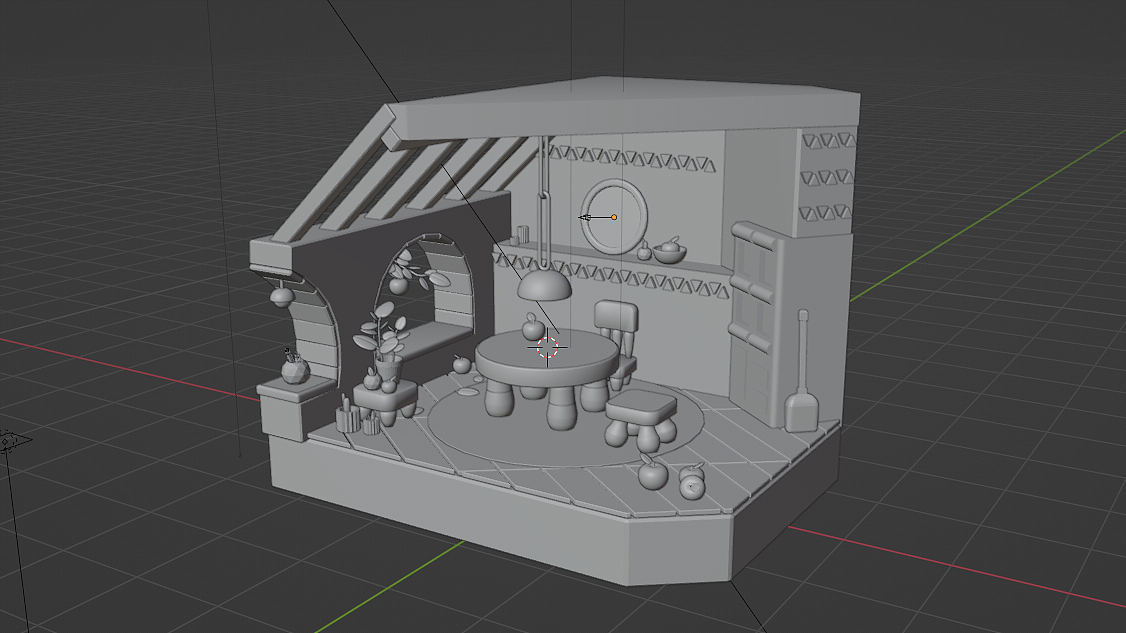
Task: Select the fruit bowl on the shelf
Action: 670,251
